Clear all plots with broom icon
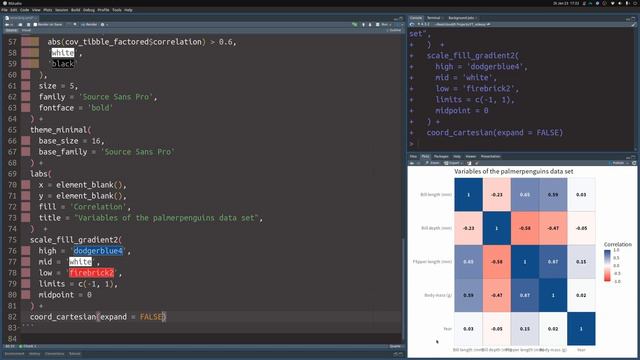This screenshot has width=640, height=360. (x=477, y=163)
